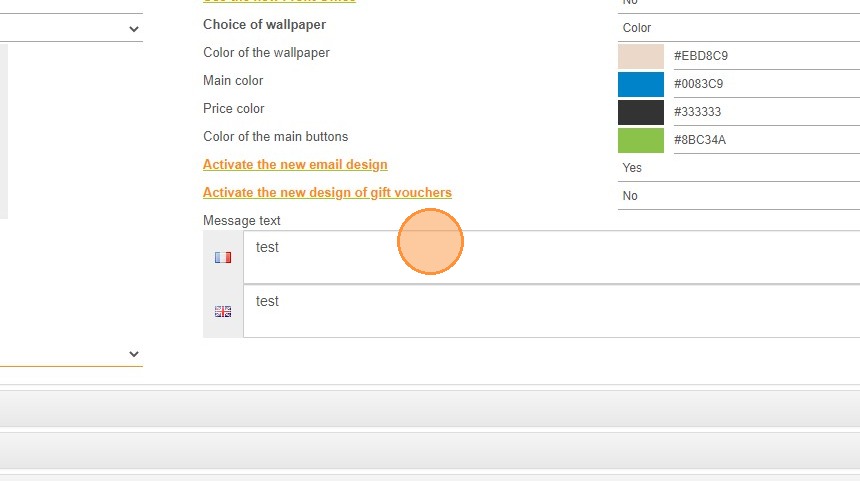Screen dimensions: 860x481
Task: Expand the lower left sidebar chevron
Action: (x=134, y=354)
